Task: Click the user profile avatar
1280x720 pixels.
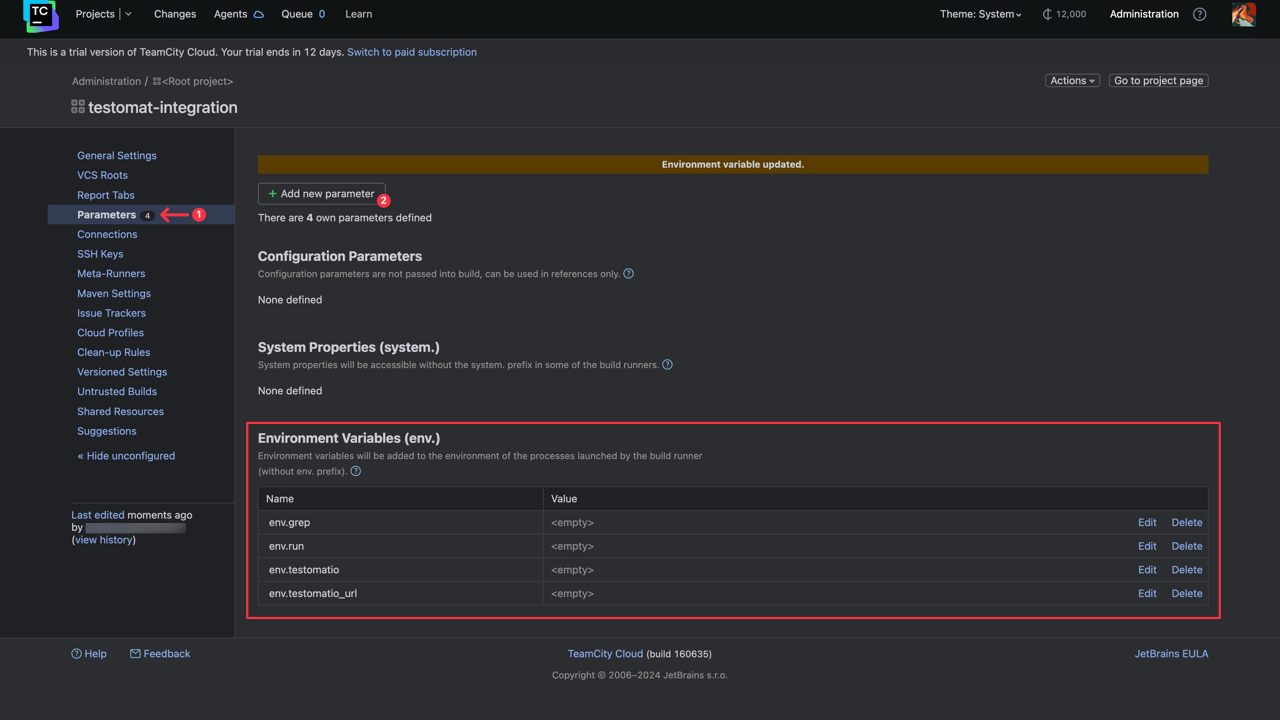Action: pyautogui.click(x=1243, y=14)
